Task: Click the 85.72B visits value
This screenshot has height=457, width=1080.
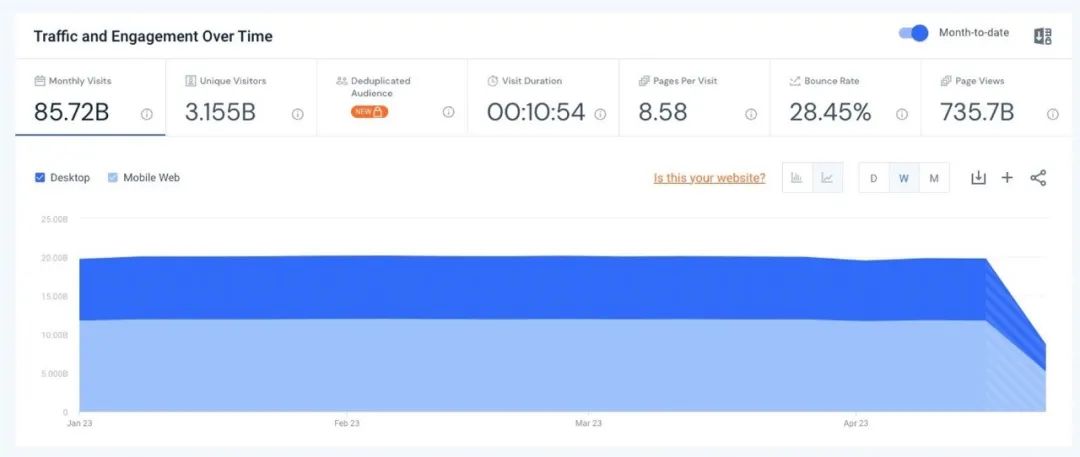Action: pyautogui.click(x=72, y=112)
